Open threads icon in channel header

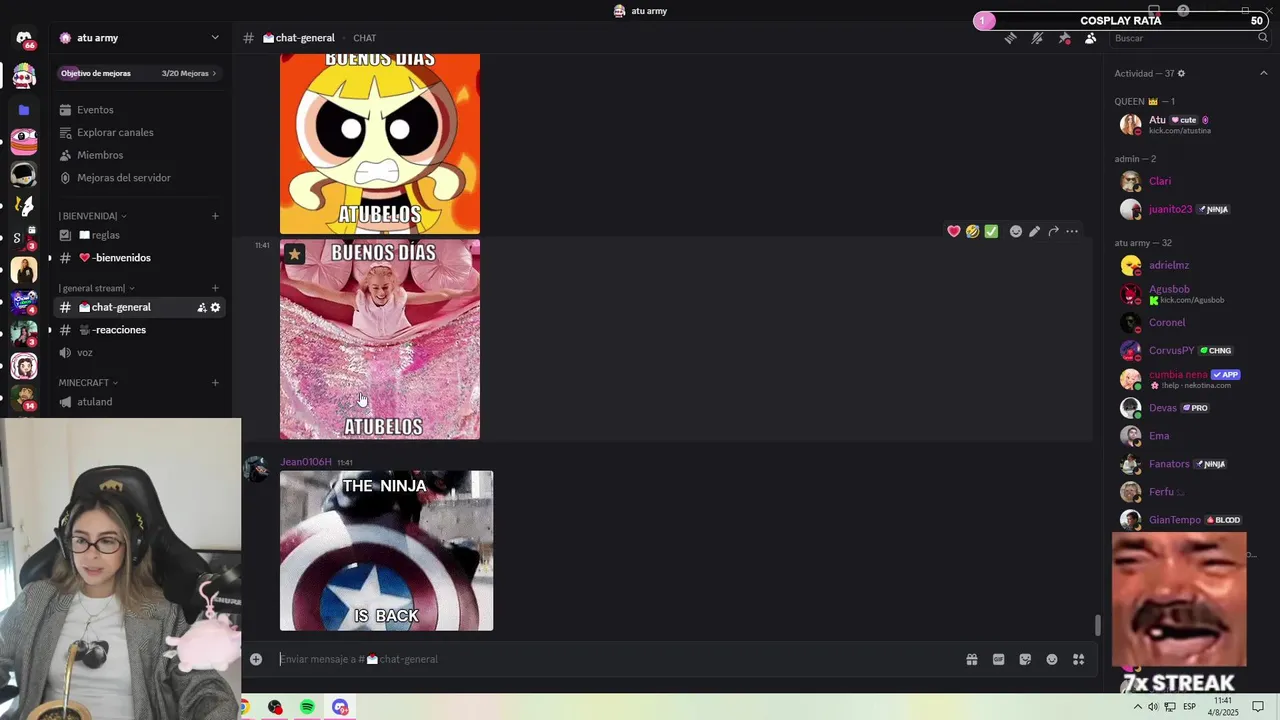coord(1011,38)
